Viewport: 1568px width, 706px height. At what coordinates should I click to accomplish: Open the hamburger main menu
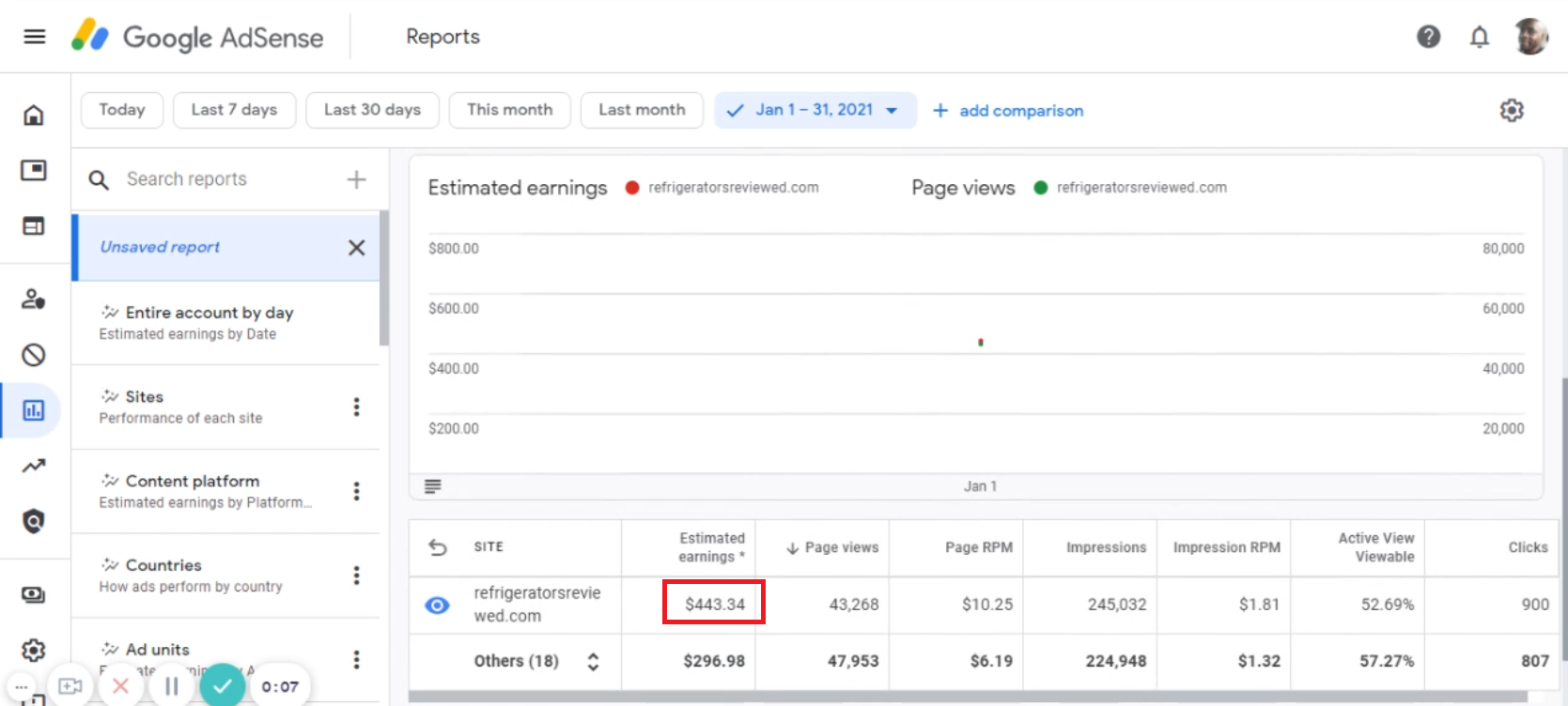(x=35, y=37)
